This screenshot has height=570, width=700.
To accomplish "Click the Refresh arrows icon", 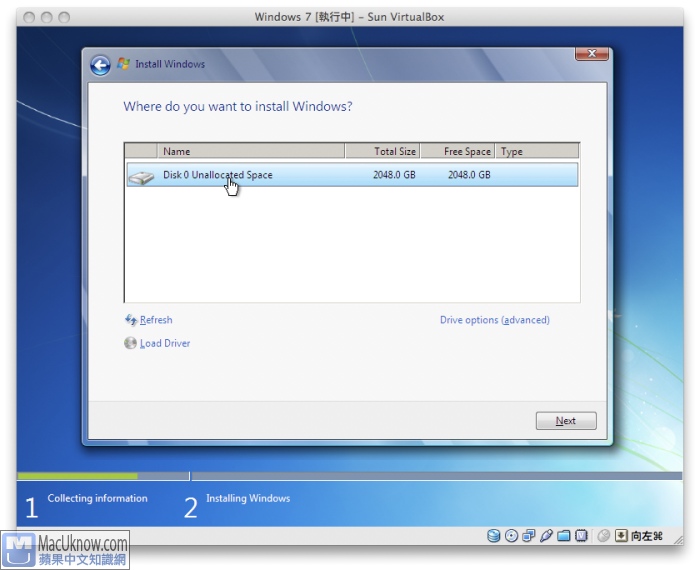I will coord(131,320).
